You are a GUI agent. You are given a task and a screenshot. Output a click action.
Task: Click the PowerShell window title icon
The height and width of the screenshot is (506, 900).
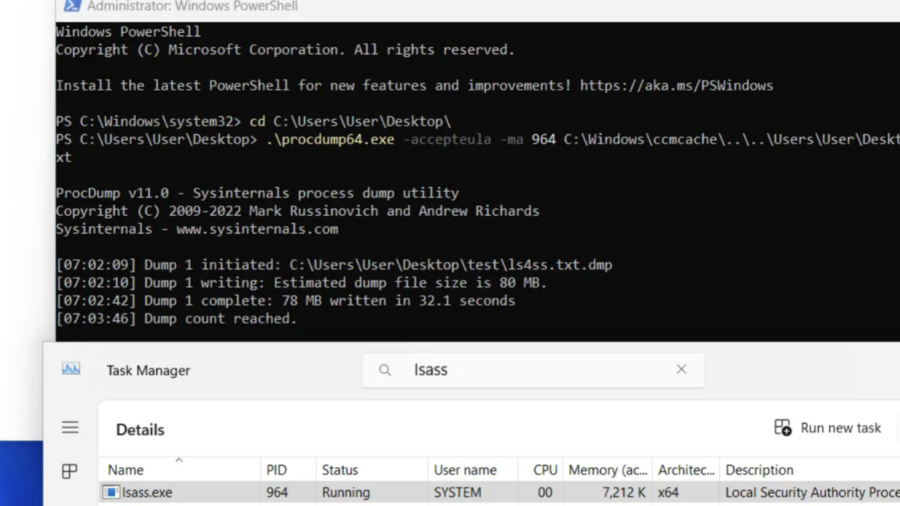[72, 6]
